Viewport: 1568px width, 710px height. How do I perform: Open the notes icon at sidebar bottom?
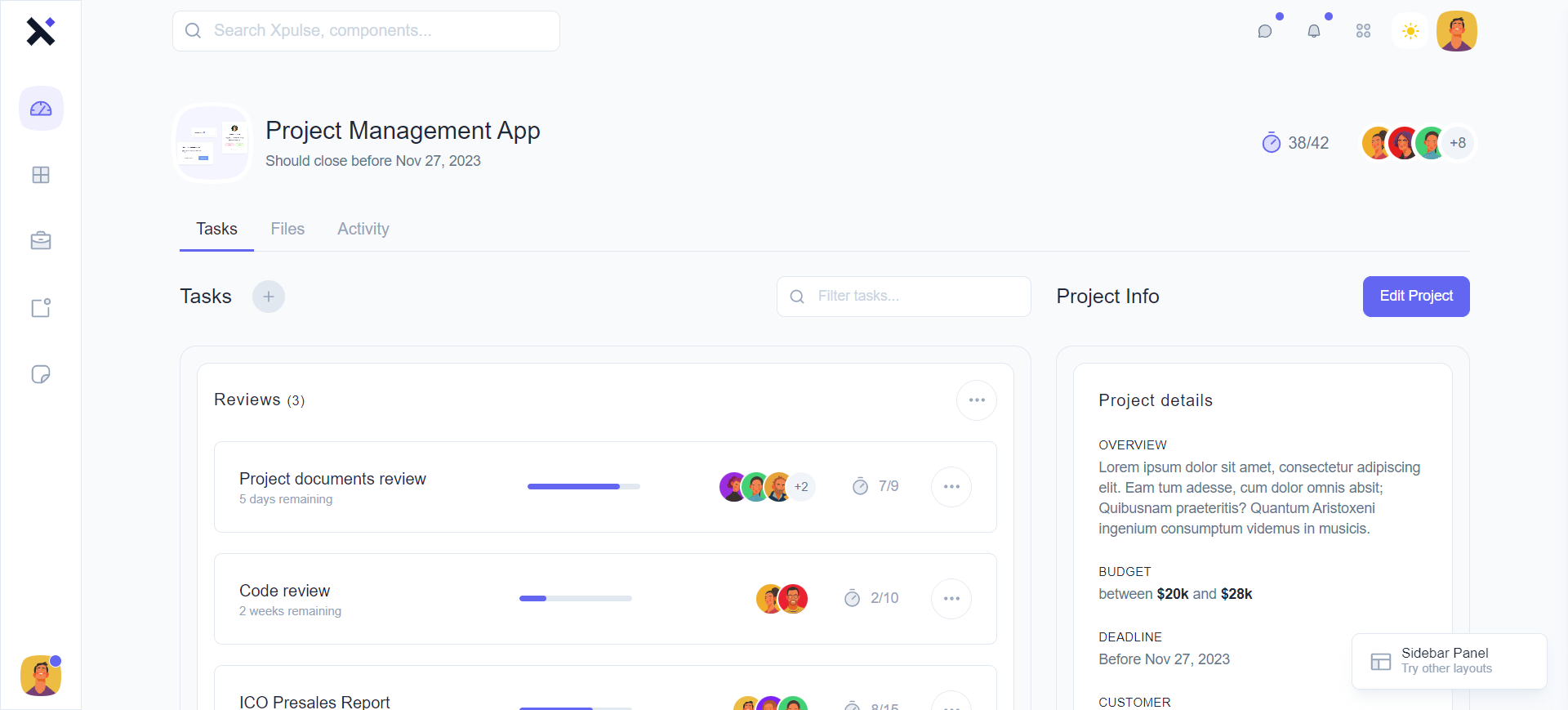click(41, 374)
